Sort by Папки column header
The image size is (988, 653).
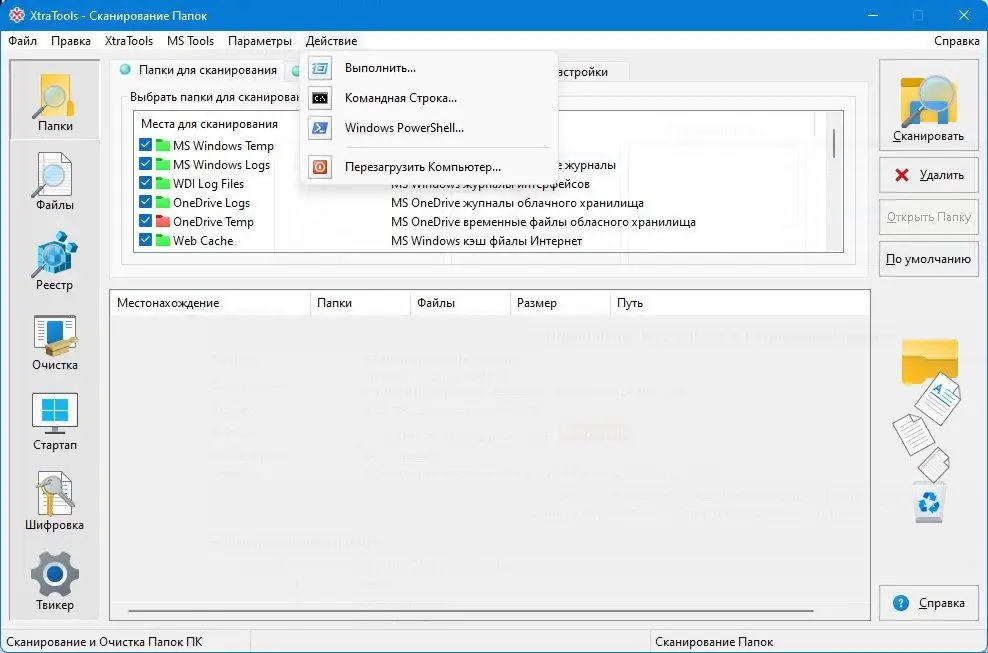coord(360,303)
